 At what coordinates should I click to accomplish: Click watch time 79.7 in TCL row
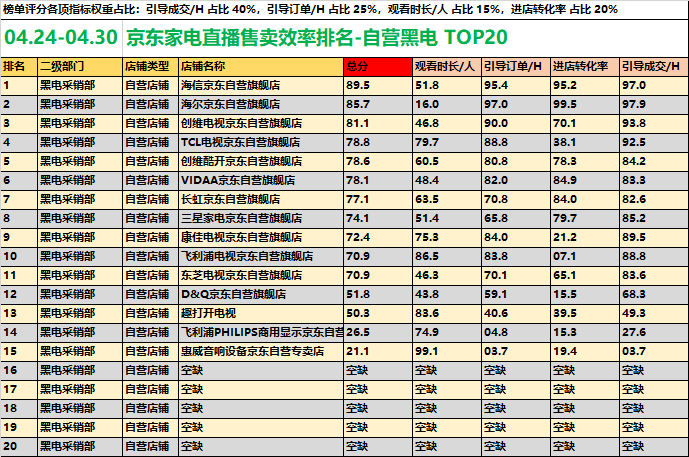point(447,142)
